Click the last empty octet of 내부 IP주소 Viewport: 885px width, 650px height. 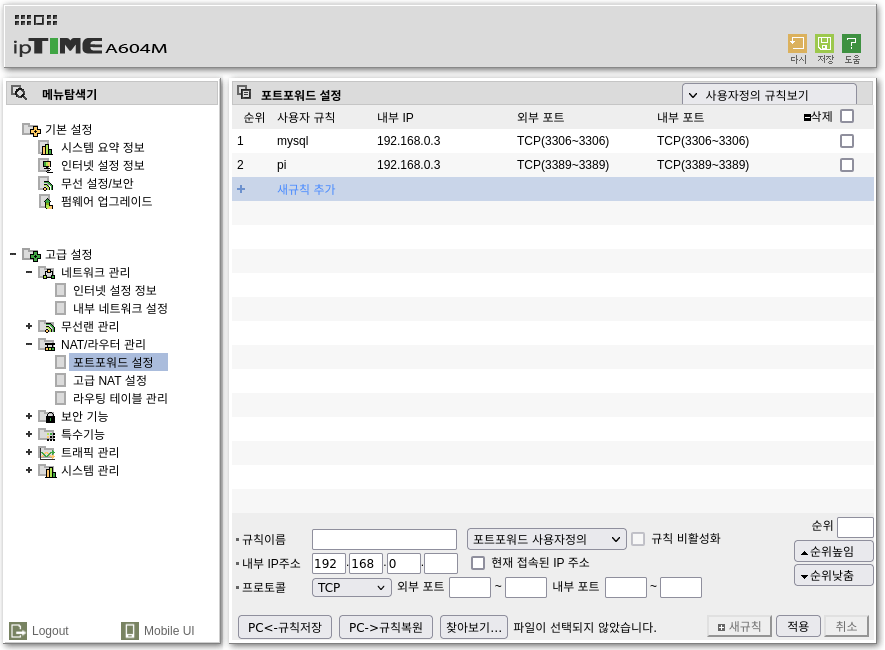point(440,564)
